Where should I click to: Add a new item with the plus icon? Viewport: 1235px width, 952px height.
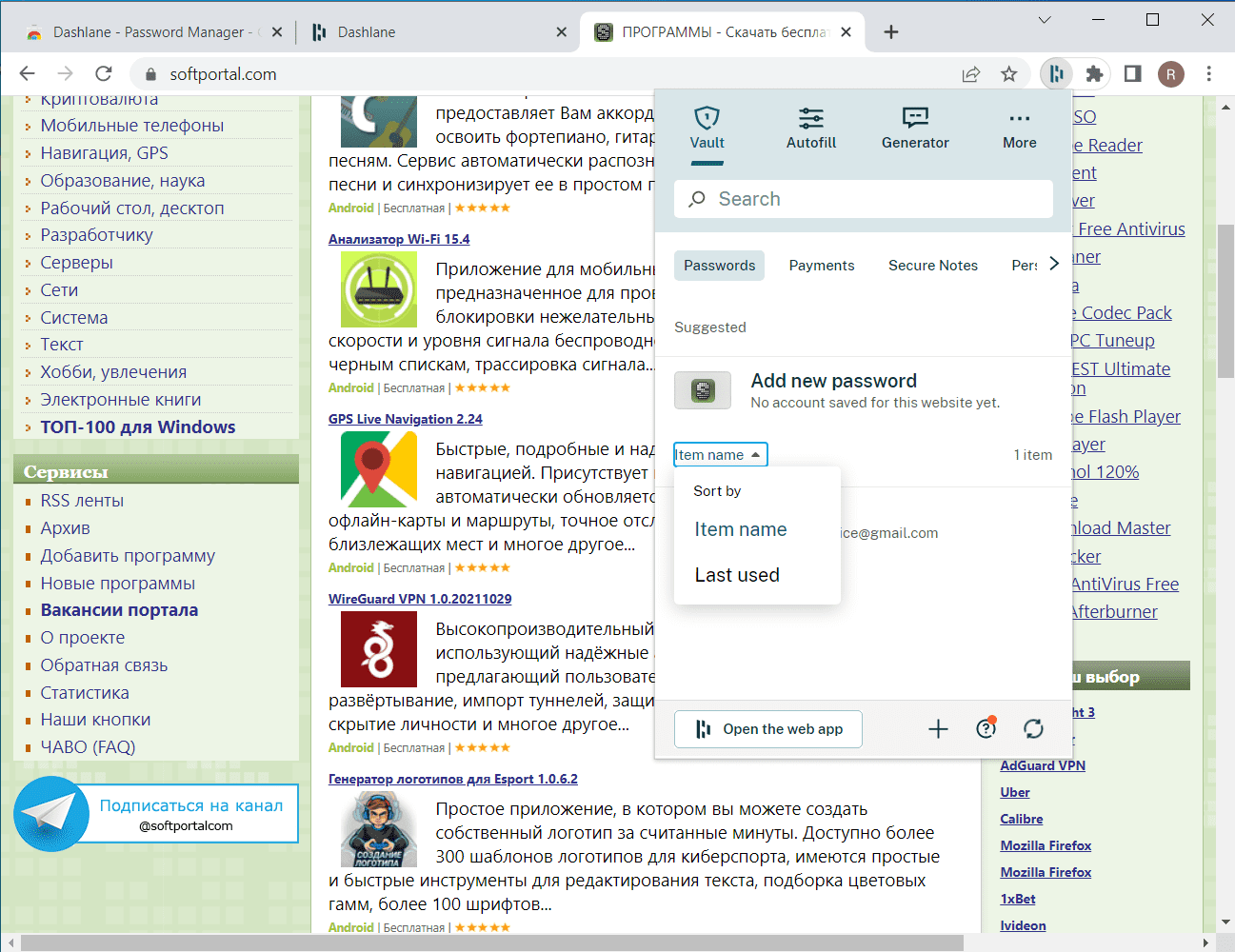pyautogui.click(x=938, y=729)
